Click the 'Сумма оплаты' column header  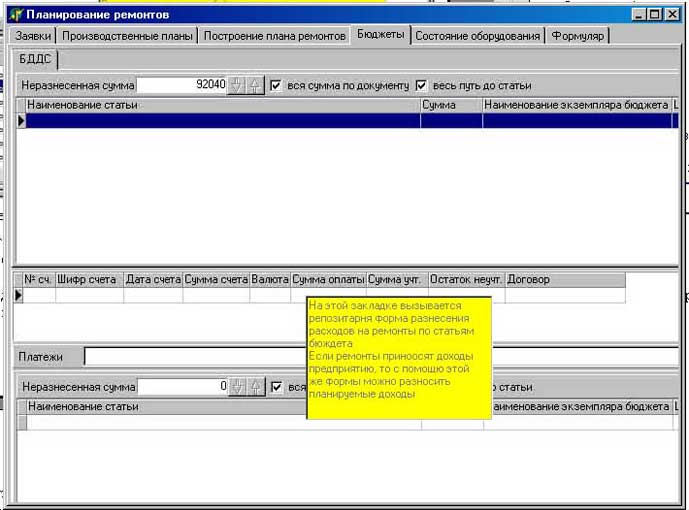328,279
